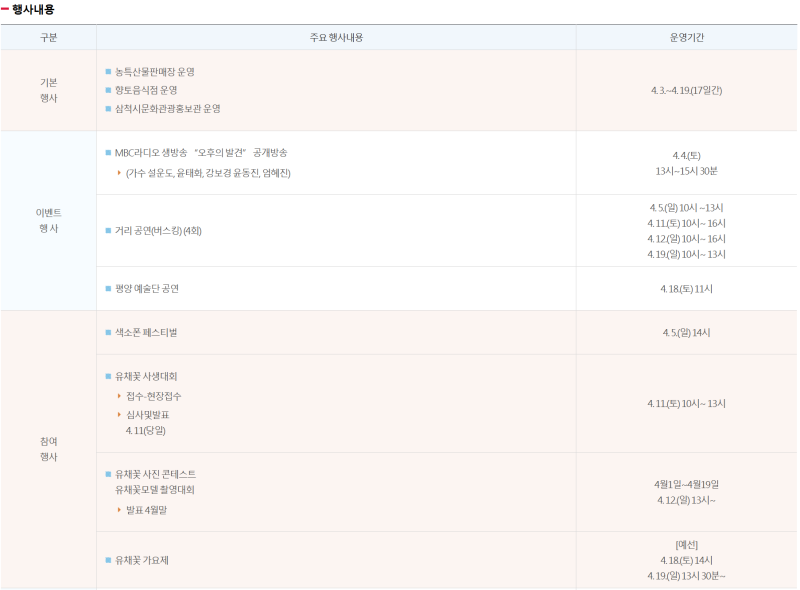Click the 이벤트 행사 category cell

[x=48, y=220]
